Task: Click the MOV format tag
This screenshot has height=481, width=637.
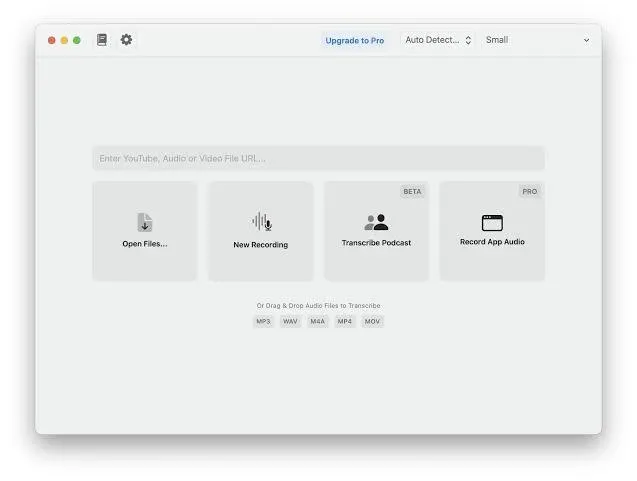Action: click(x=372, y=321)
